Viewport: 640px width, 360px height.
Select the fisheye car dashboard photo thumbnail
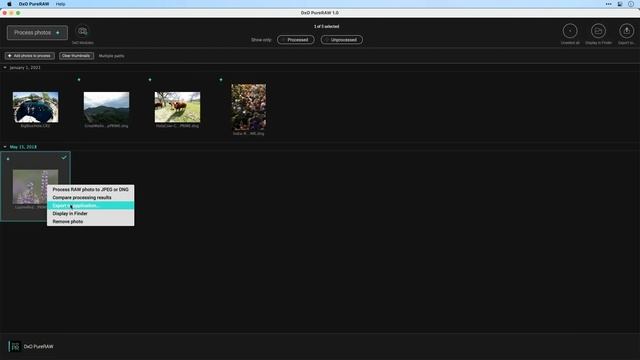click(x=36, y=107)
